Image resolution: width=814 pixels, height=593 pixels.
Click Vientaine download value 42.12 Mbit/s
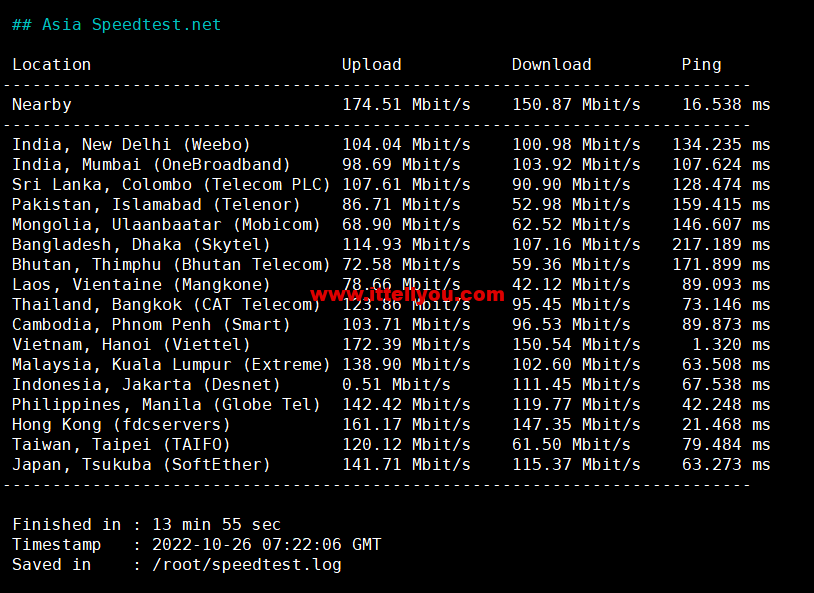[x=571, y=285]
